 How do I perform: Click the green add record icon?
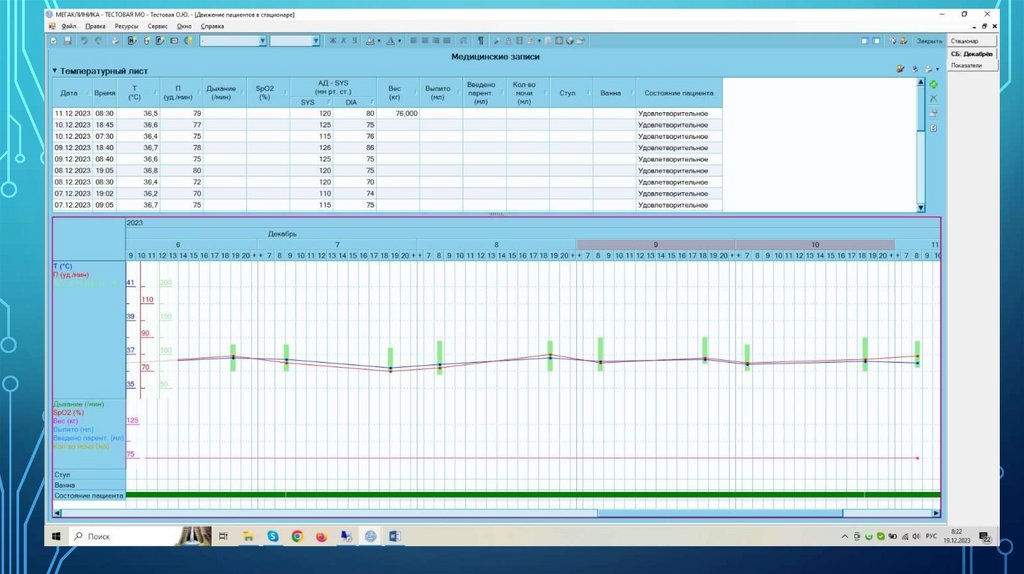[x=934, y=86]
